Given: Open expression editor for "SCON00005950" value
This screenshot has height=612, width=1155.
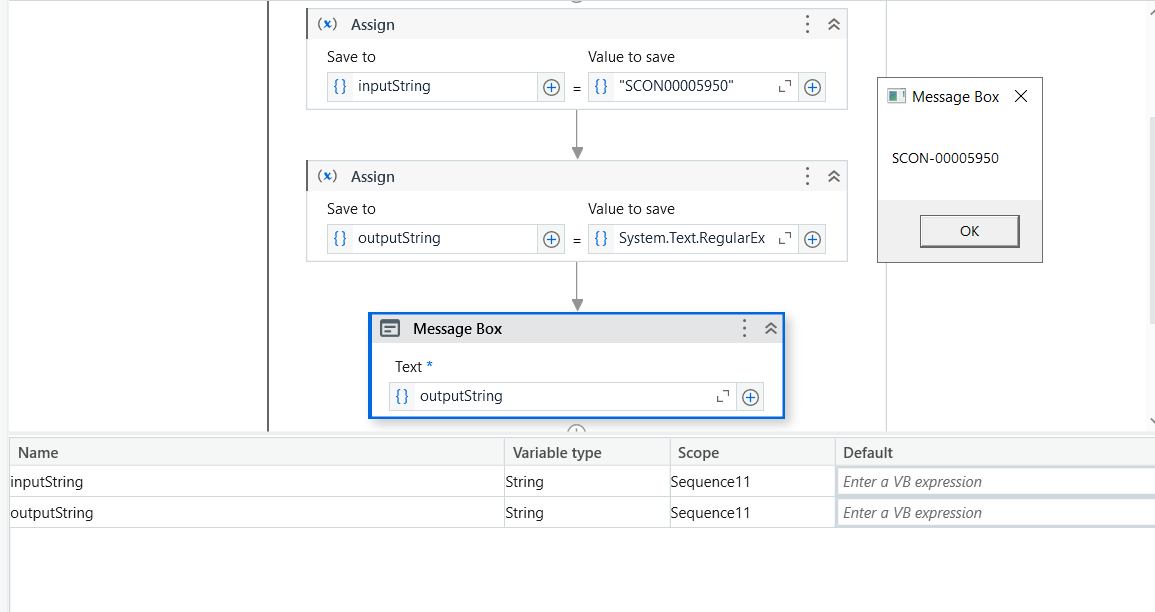Looking at the screenshot, I should click(x=785, y=87).
